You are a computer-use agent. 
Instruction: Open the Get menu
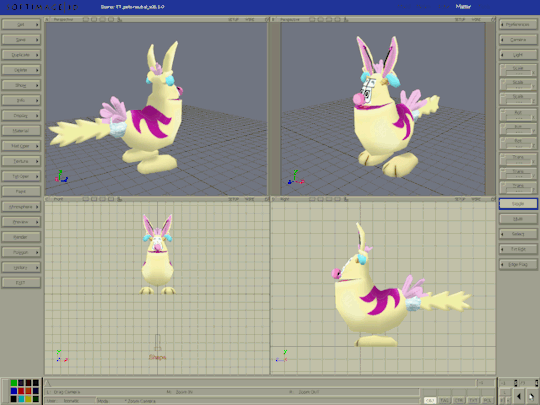tap(21, 25)
